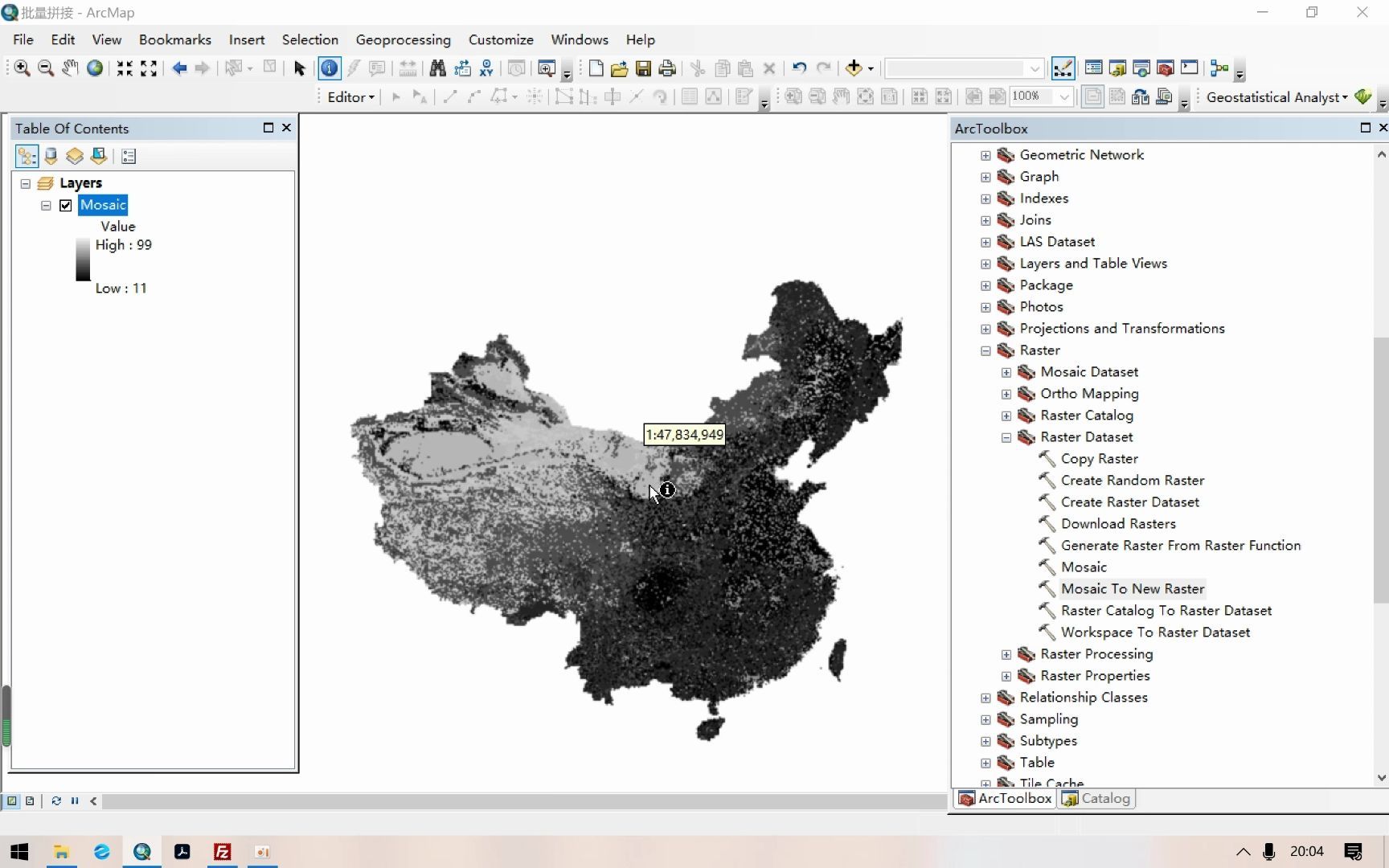Viewport: 1389px width, 868px height.
Task: Toggle visibility of the Mosaic layer
Action: point(65,206)
